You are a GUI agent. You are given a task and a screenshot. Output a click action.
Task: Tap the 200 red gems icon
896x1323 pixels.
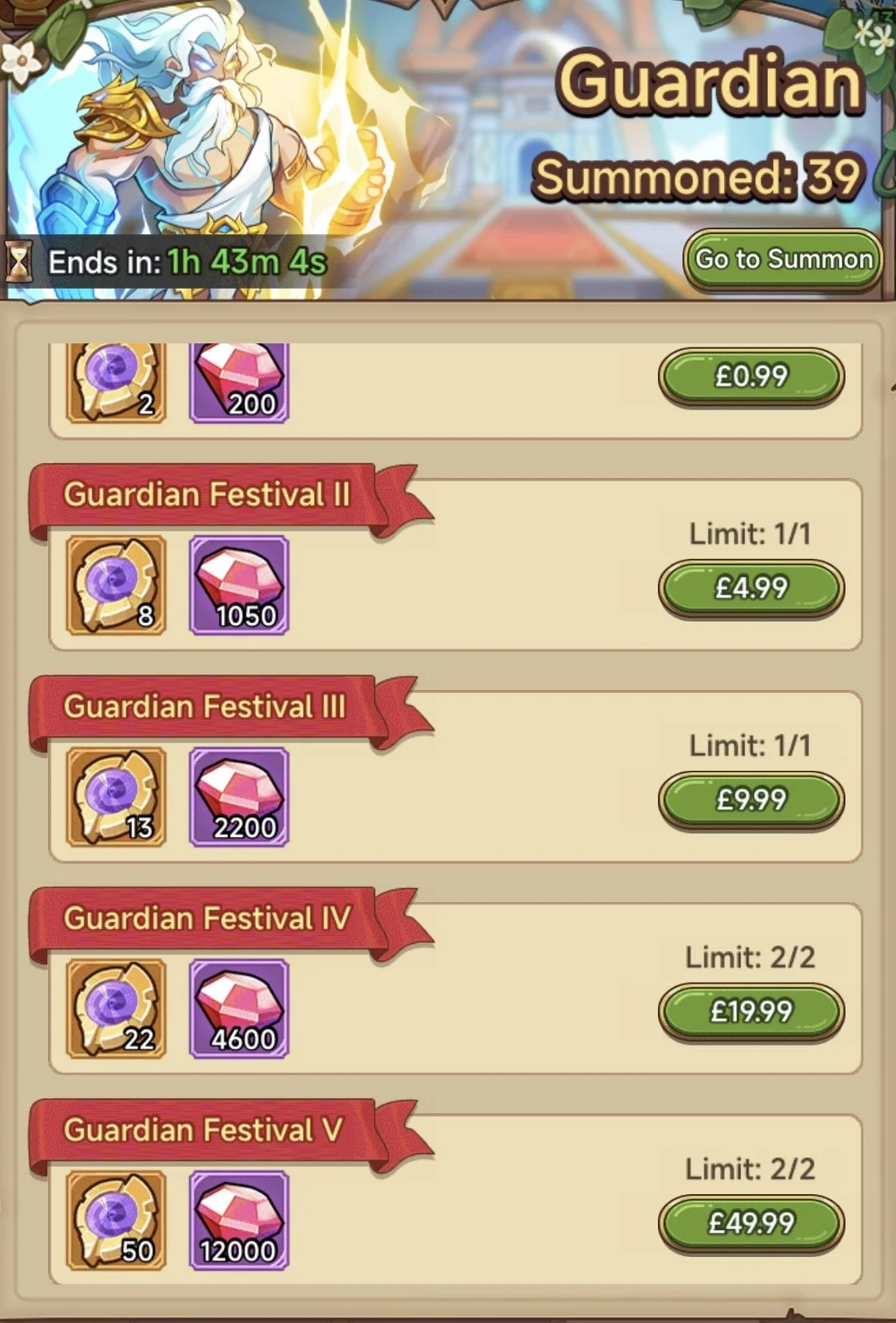239,382
